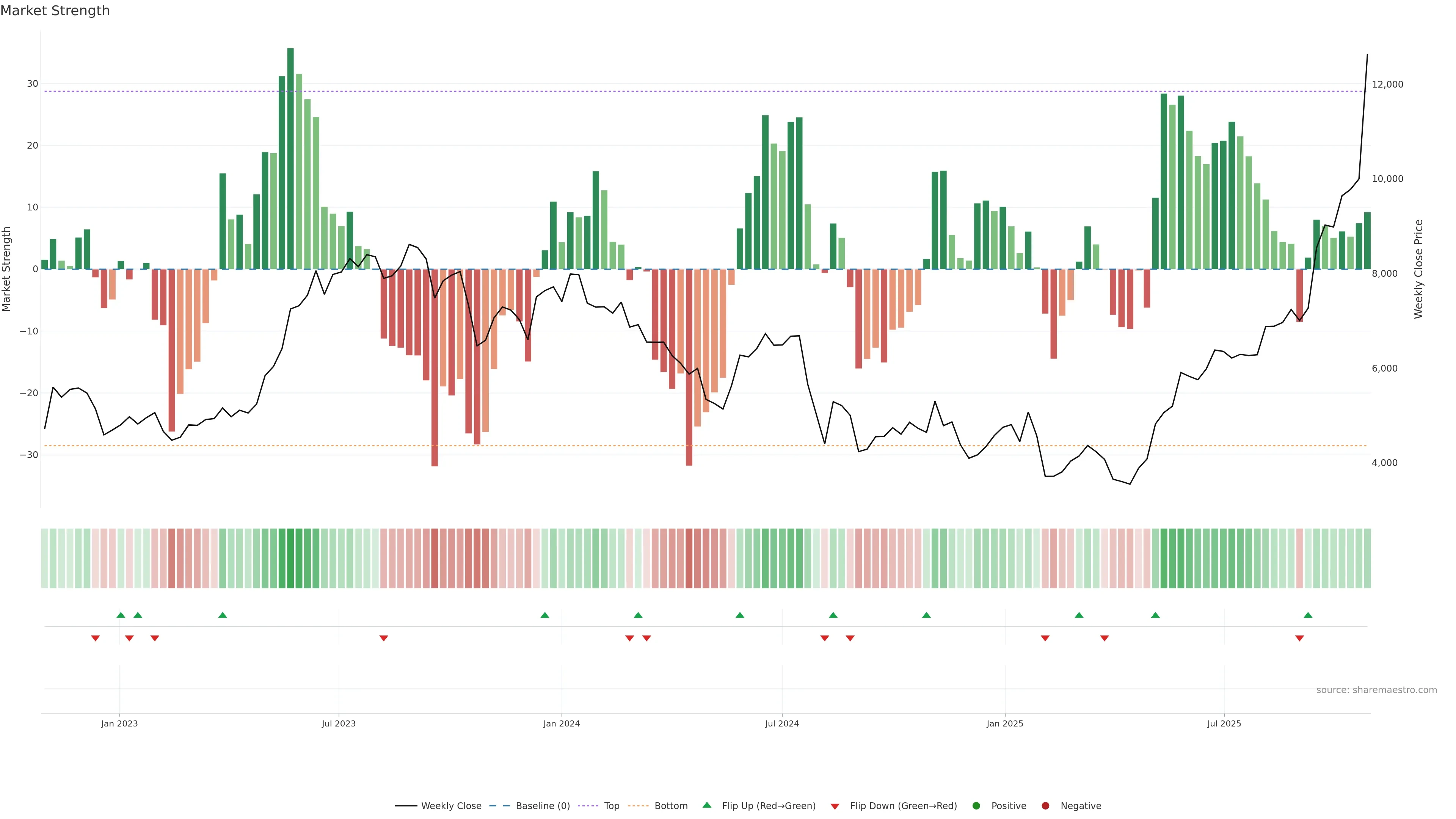
Task: Click the Market Strength chart title
Action: coord(55,11)
